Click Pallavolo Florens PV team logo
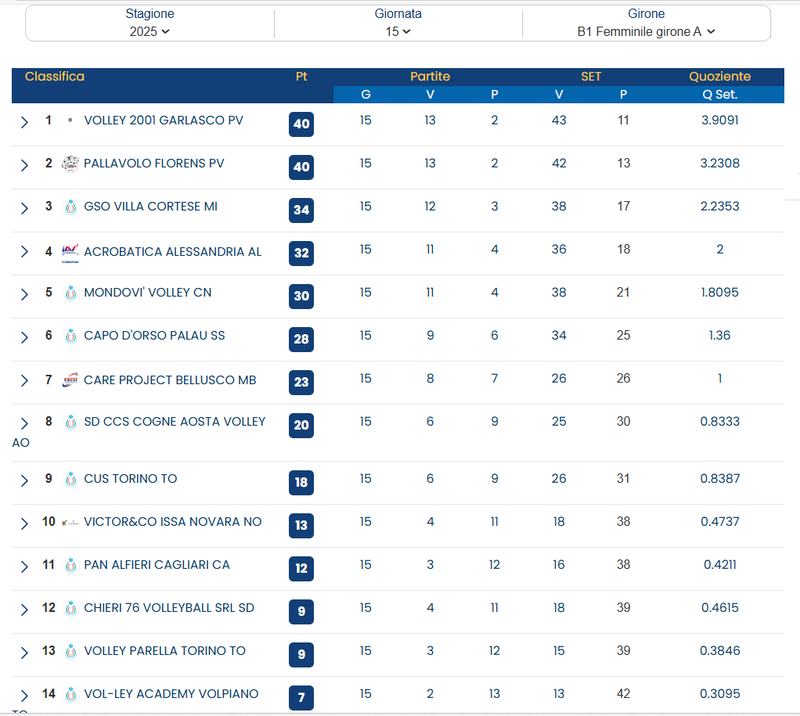 (70, 164)
